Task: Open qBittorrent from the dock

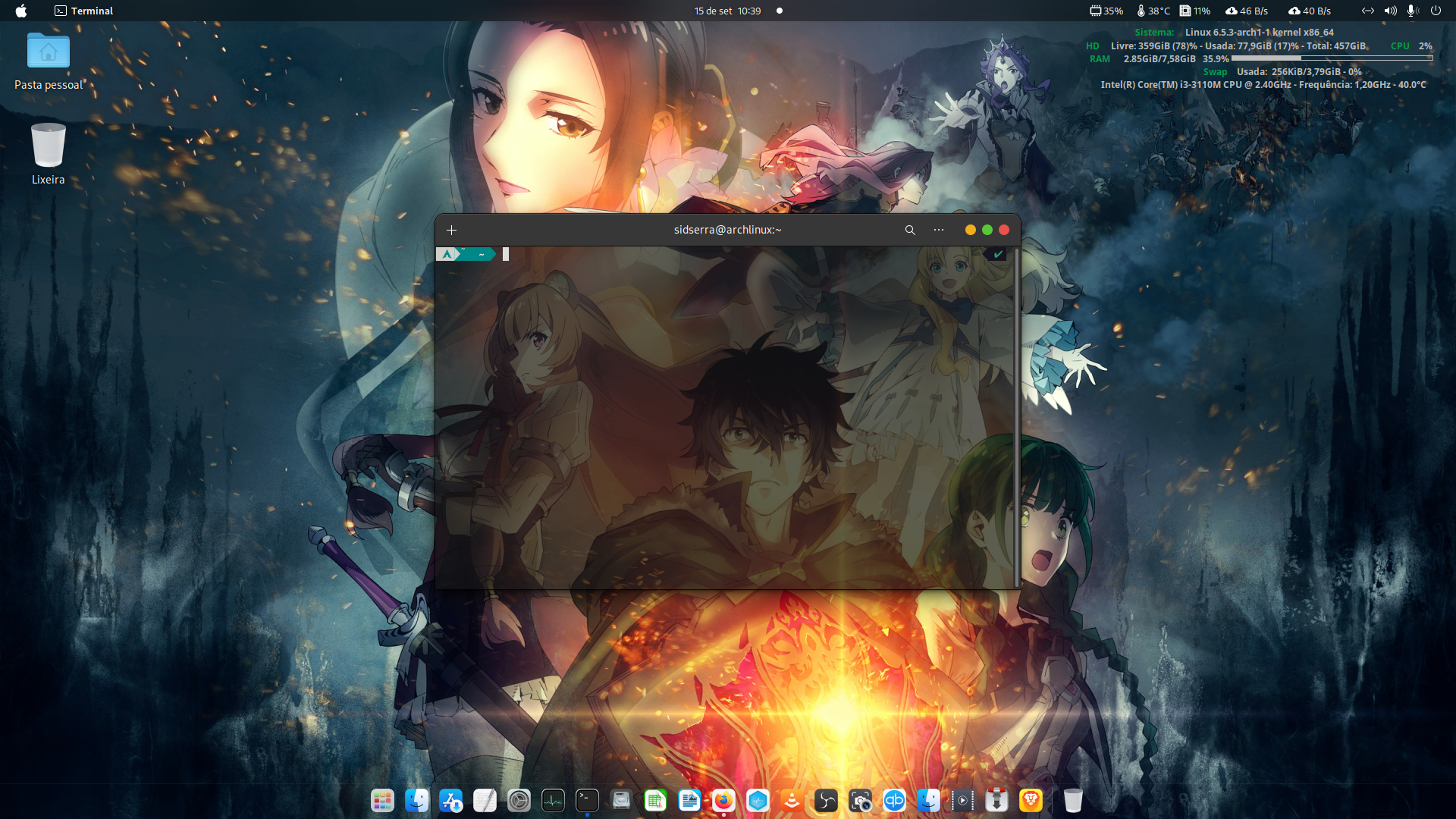Action: click(x=894, y=800)
